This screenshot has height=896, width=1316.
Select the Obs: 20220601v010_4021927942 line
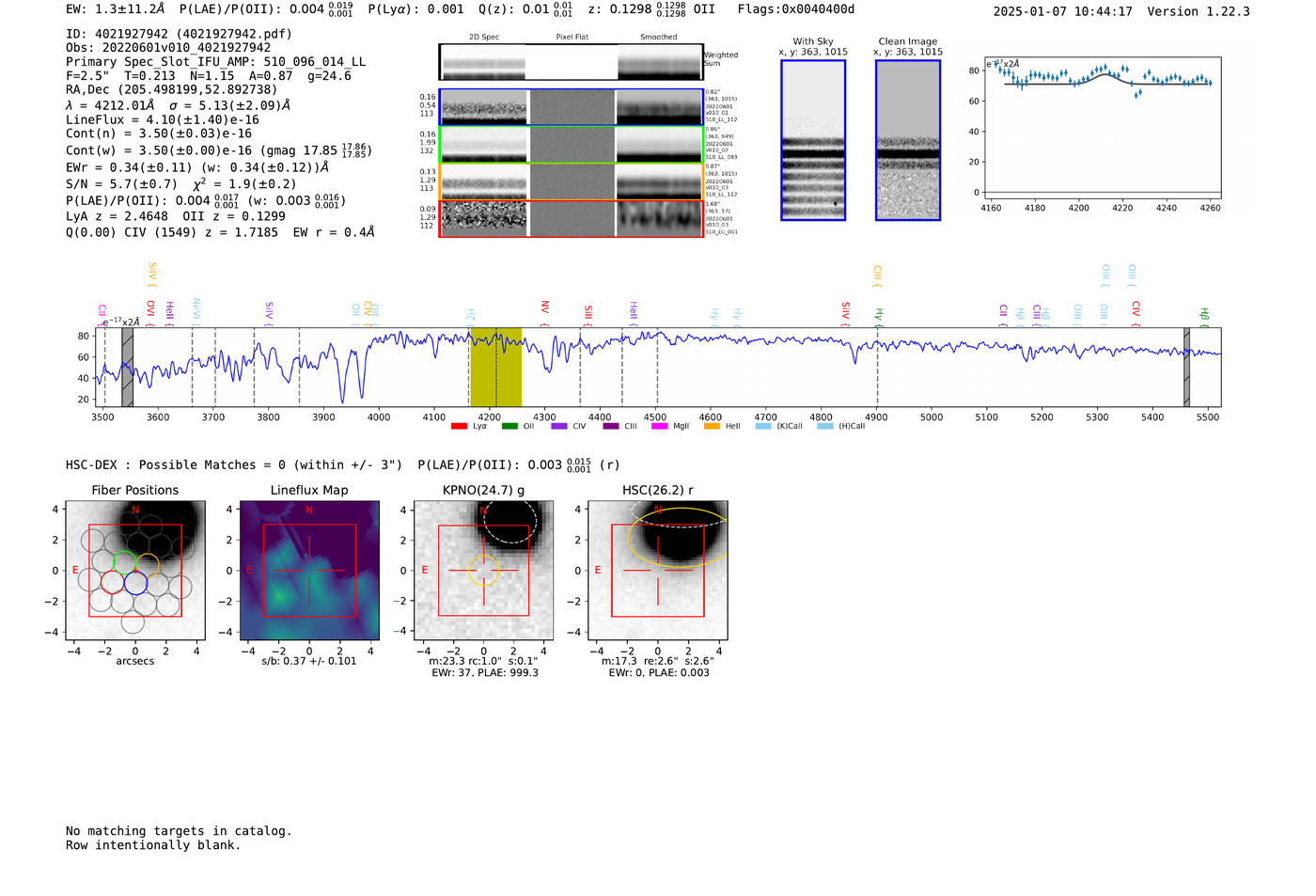pos(168,48)
